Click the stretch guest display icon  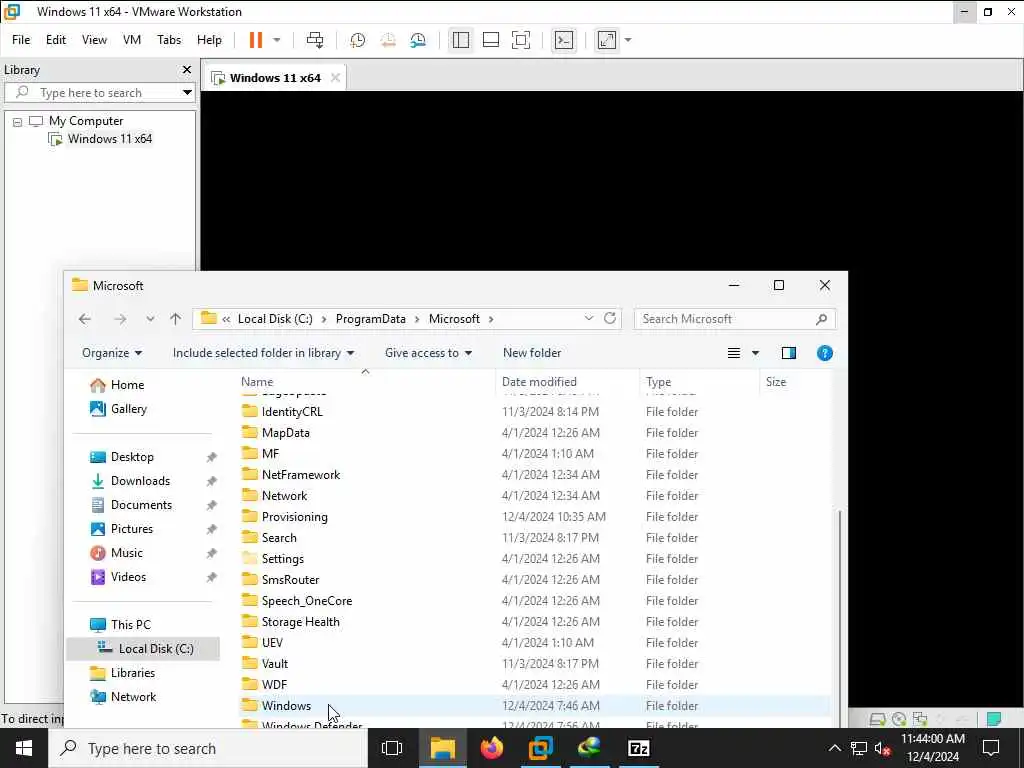[x=607, y=40]
